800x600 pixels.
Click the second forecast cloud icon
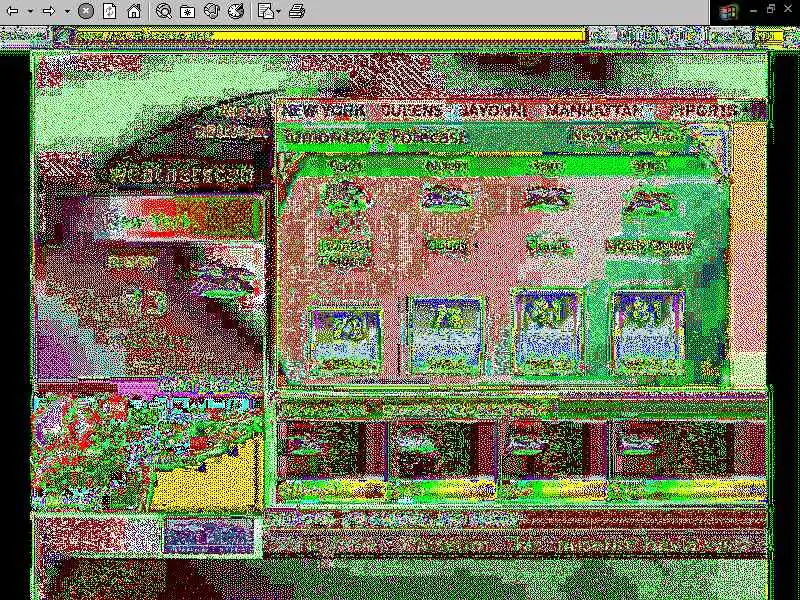tap(446, 199)
